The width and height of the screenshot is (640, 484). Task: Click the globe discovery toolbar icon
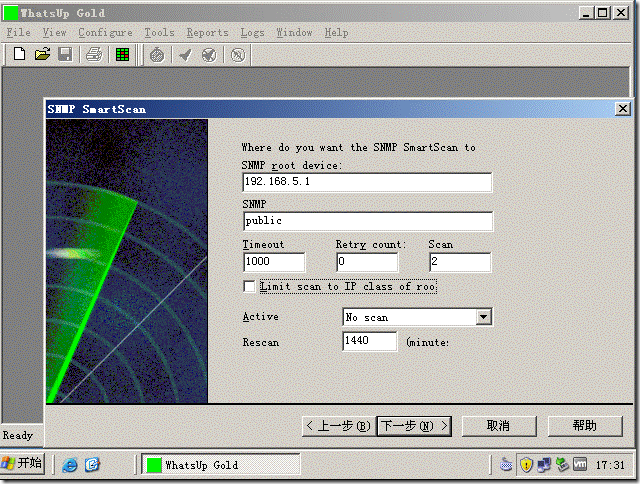[209, 55]
